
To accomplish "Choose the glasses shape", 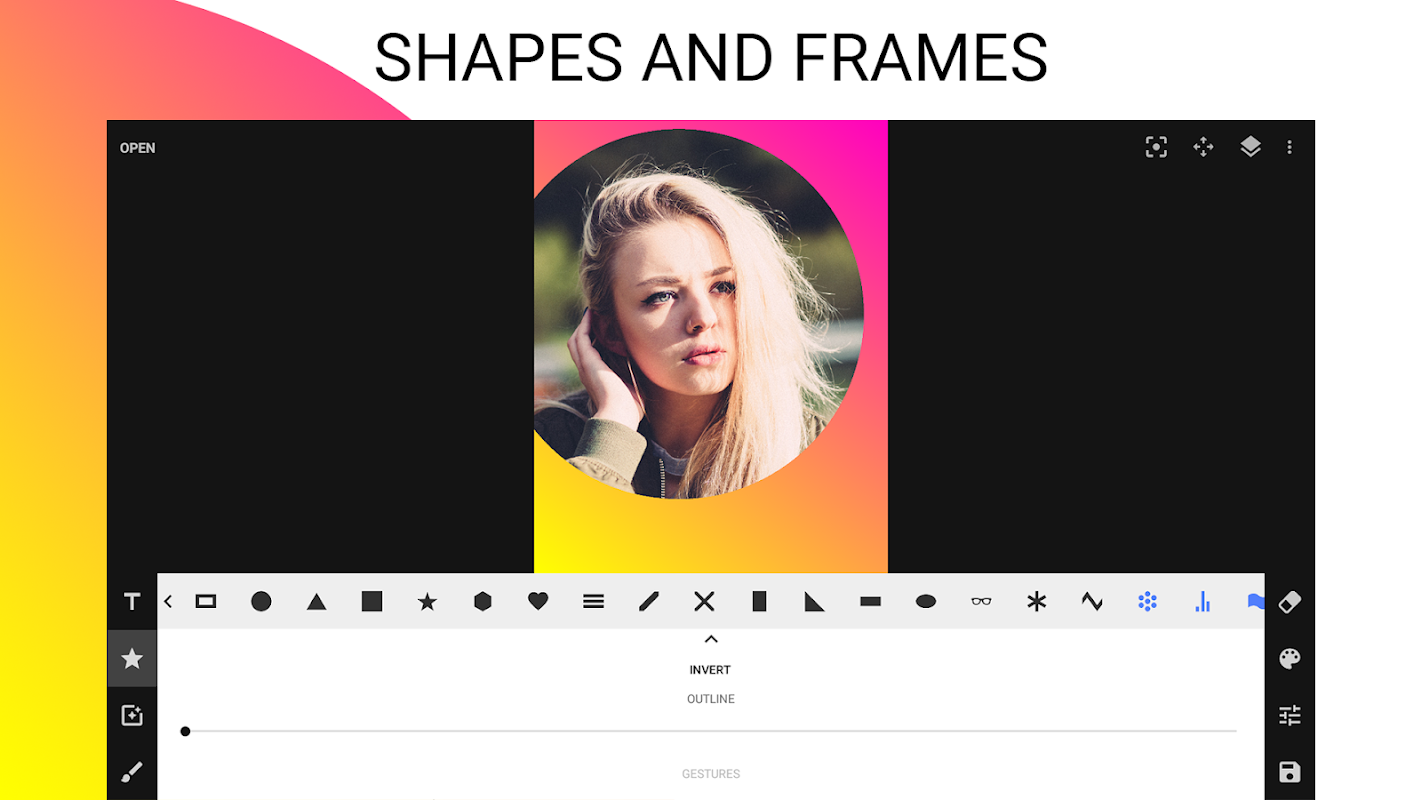I will (x=981, y=601).
